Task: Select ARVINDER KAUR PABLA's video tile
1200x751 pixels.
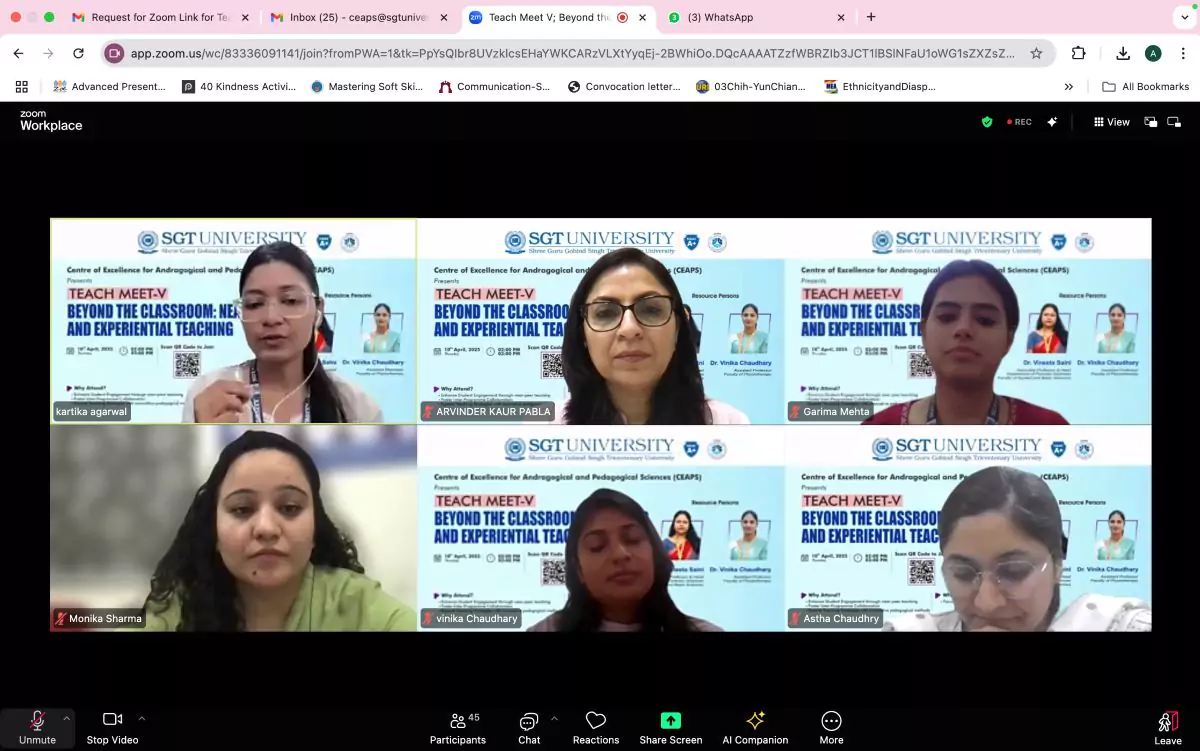Action: [601, 321]
